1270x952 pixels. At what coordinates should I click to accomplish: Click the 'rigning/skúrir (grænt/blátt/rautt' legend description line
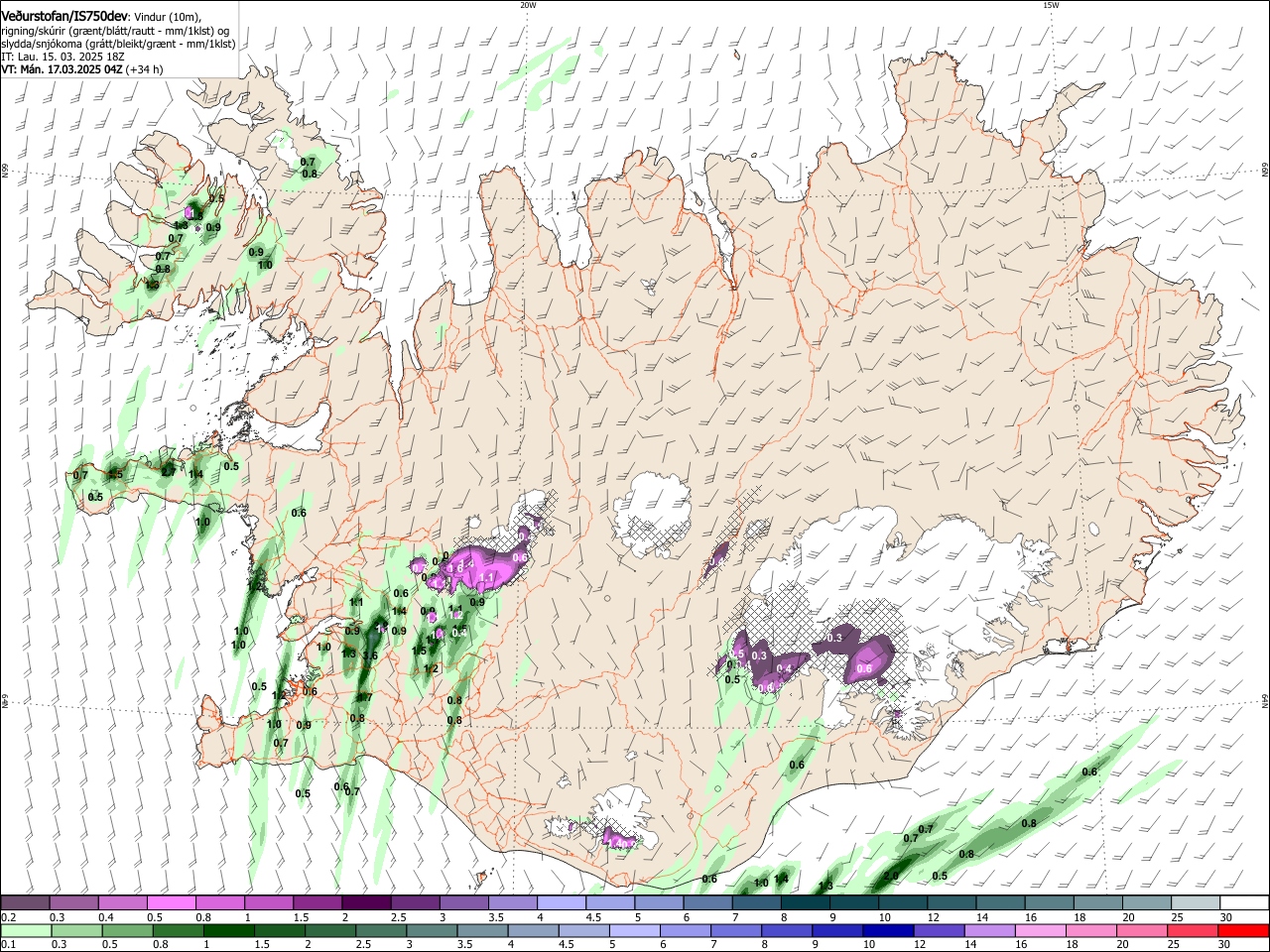(x=115, y=31)
